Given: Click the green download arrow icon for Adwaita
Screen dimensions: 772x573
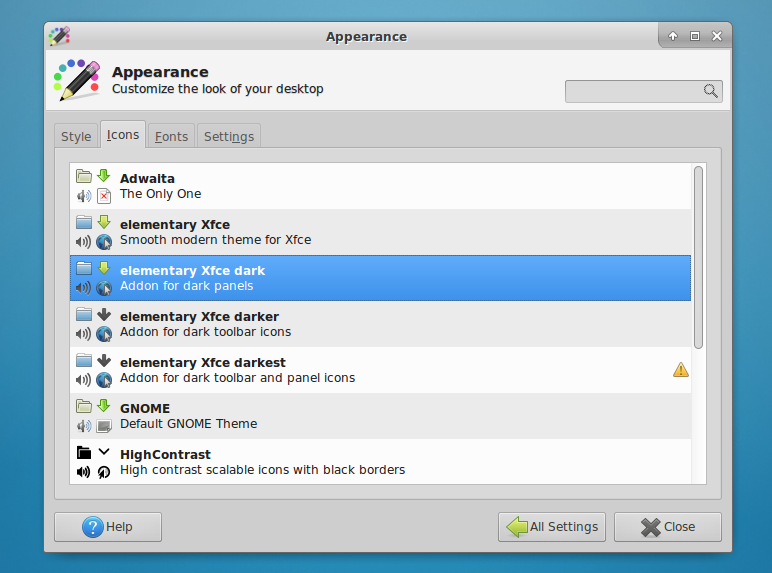Looking at the screenshot, I should 104,175.
